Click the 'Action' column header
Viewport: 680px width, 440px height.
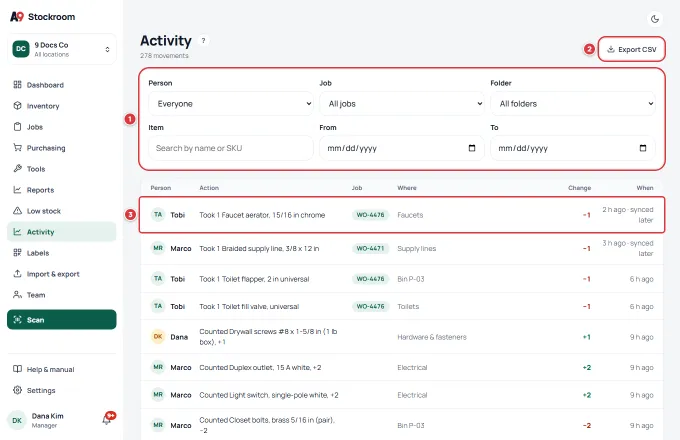[209, 188]
